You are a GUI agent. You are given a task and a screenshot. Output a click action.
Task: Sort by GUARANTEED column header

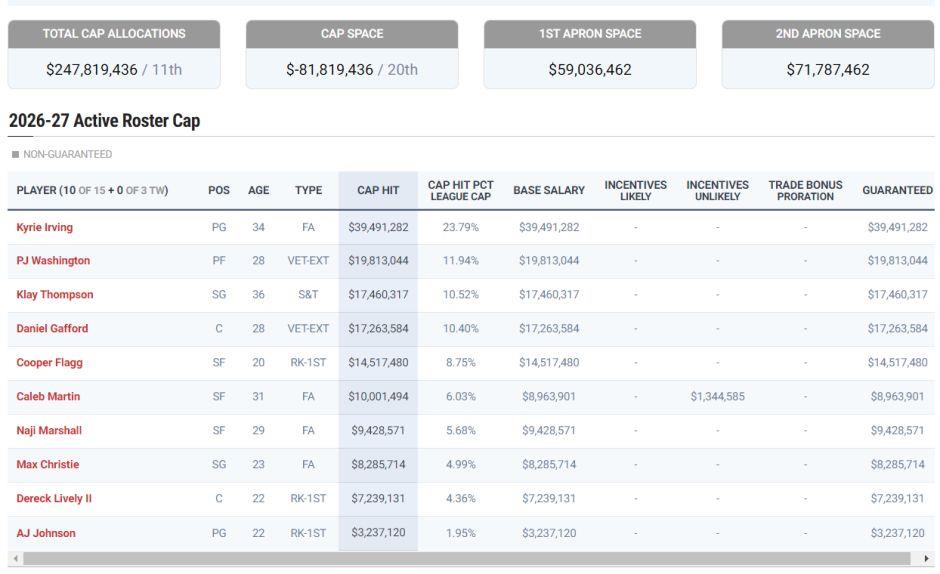point(897,190)
